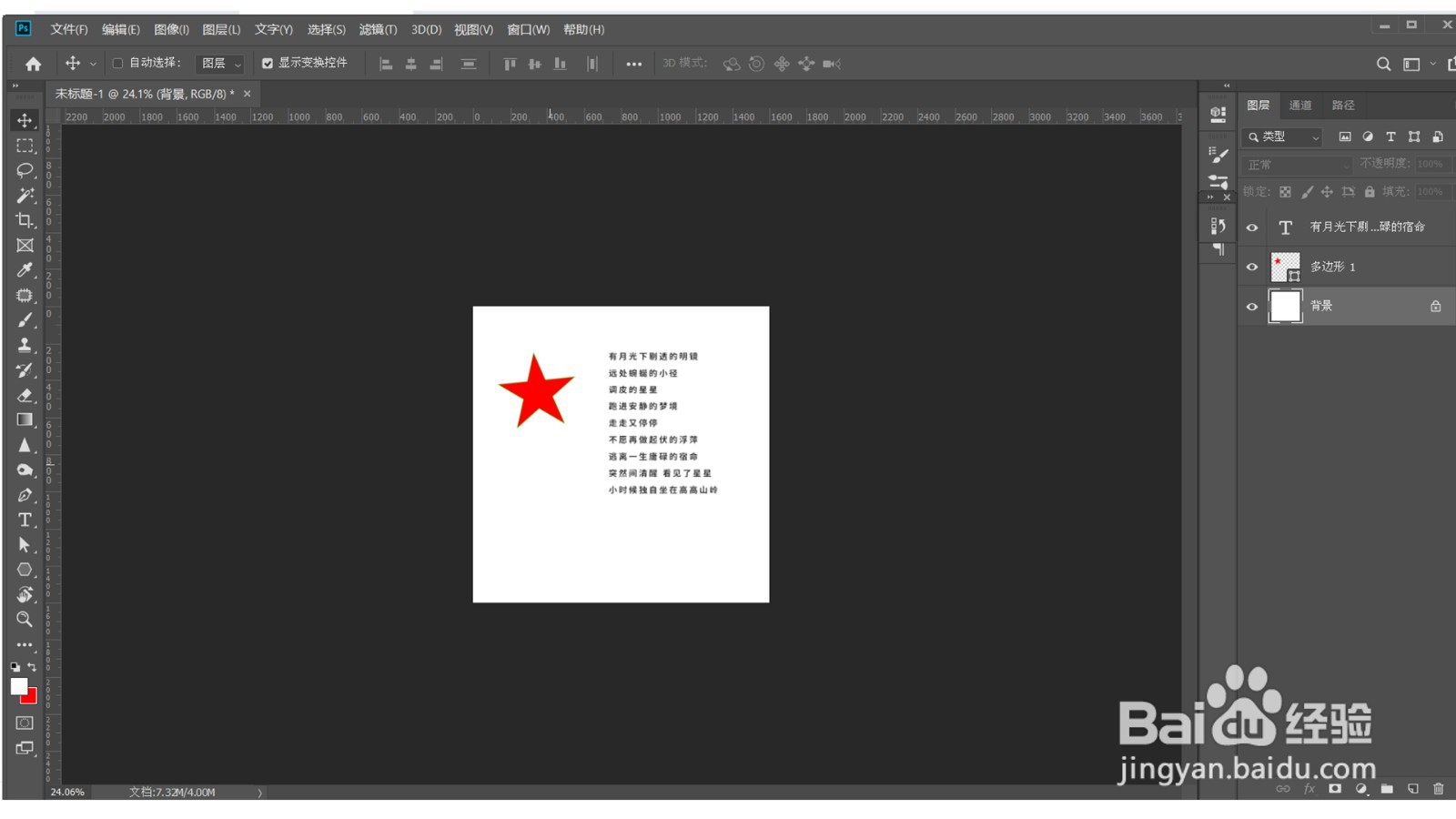Select the Crop tool
The image size is (1456, 819).
click(25, 220)
